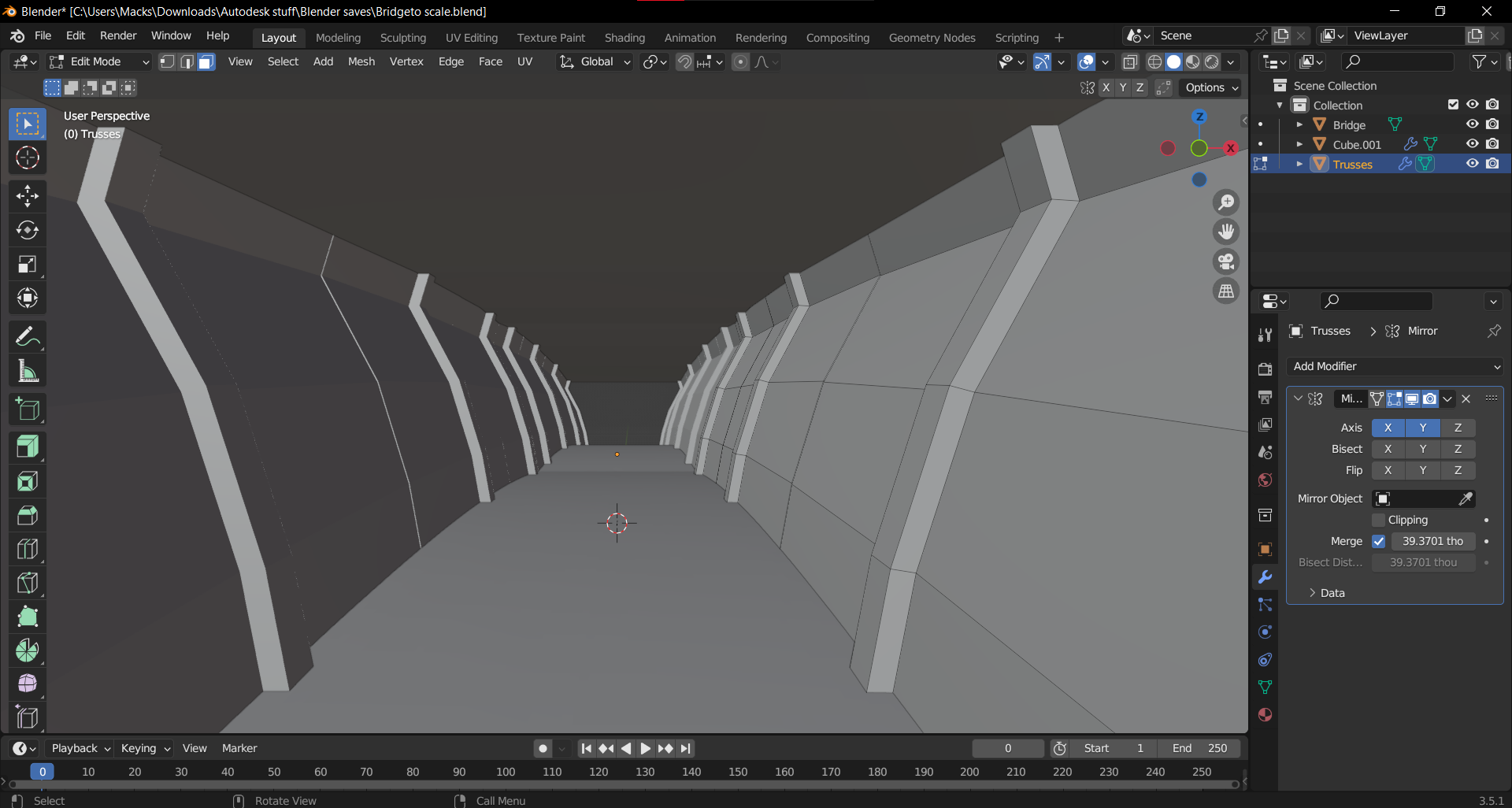This screenshot has width=1512, height=808.
Task: Expand the Cube.001 object in outliner
Action: coord(1299,144)
